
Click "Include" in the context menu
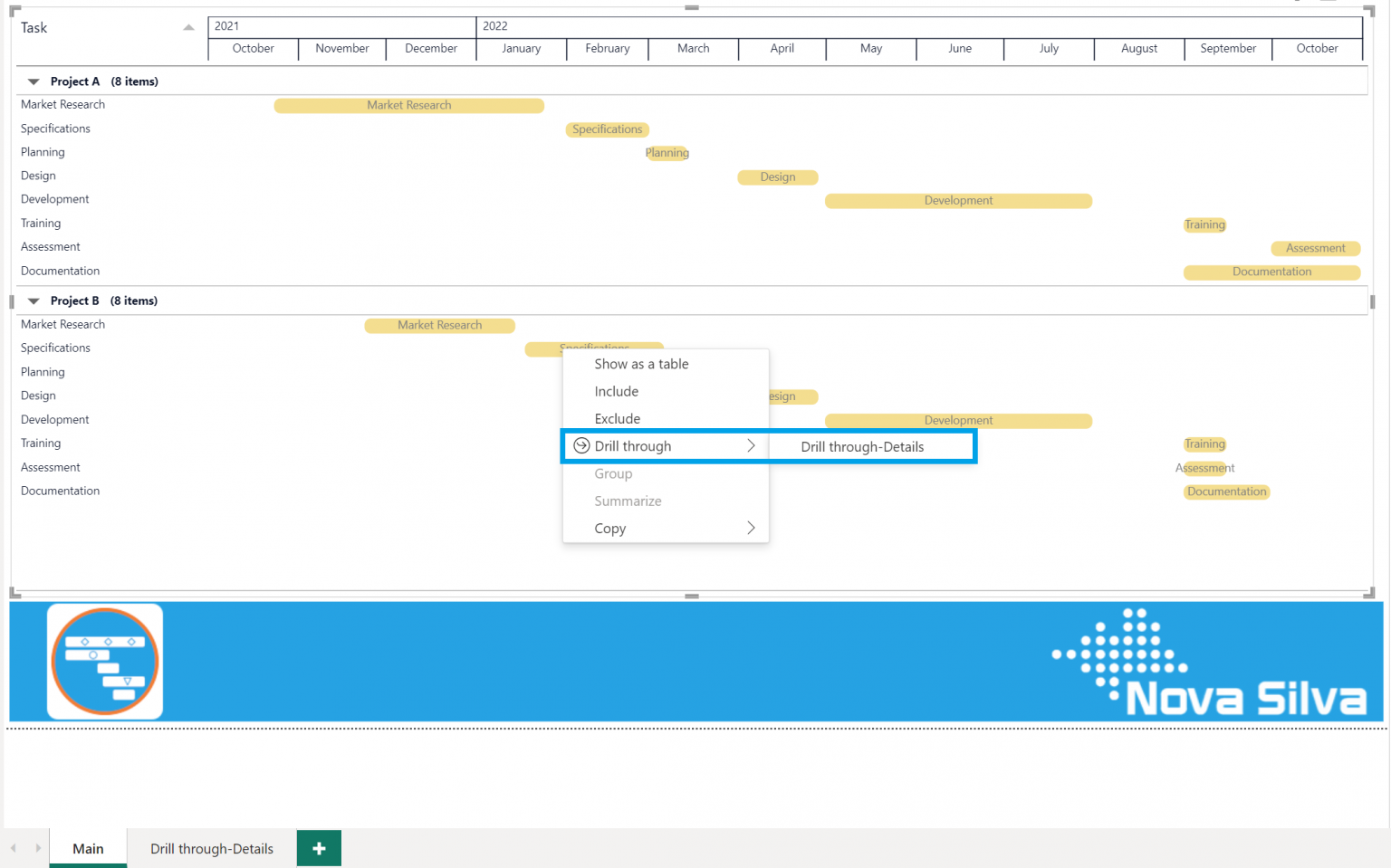point(617,391)
